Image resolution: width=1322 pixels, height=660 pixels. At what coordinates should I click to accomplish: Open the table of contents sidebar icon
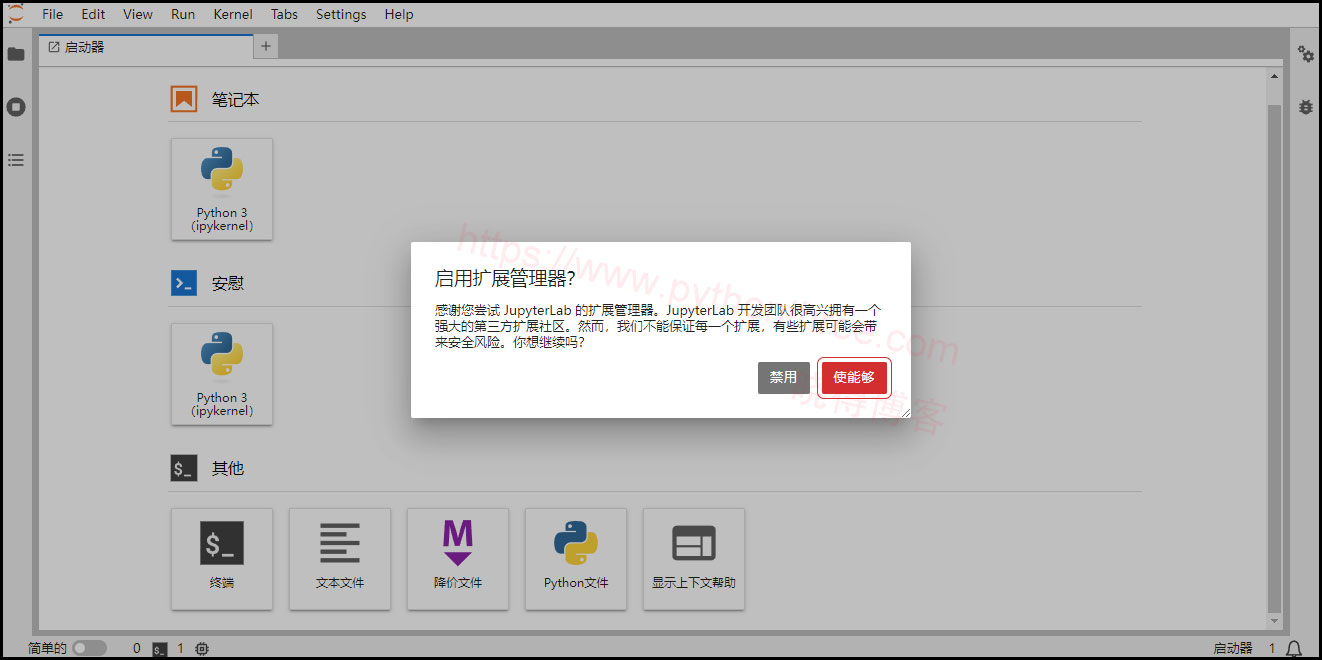[16, 160]
